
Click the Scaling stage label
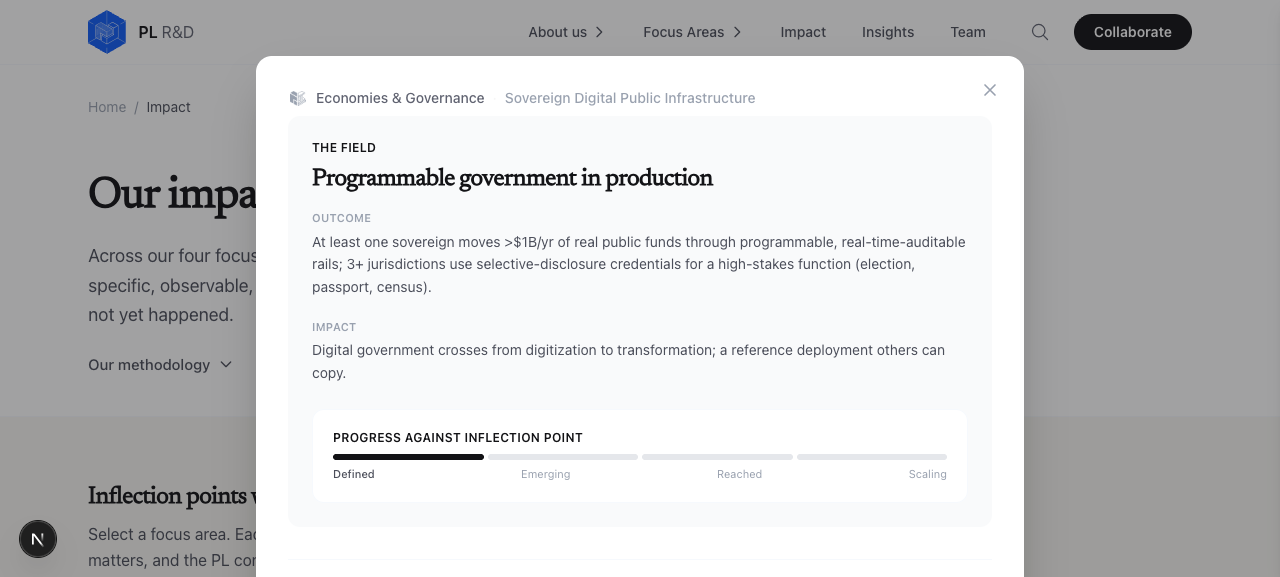[x=928, y=474]
